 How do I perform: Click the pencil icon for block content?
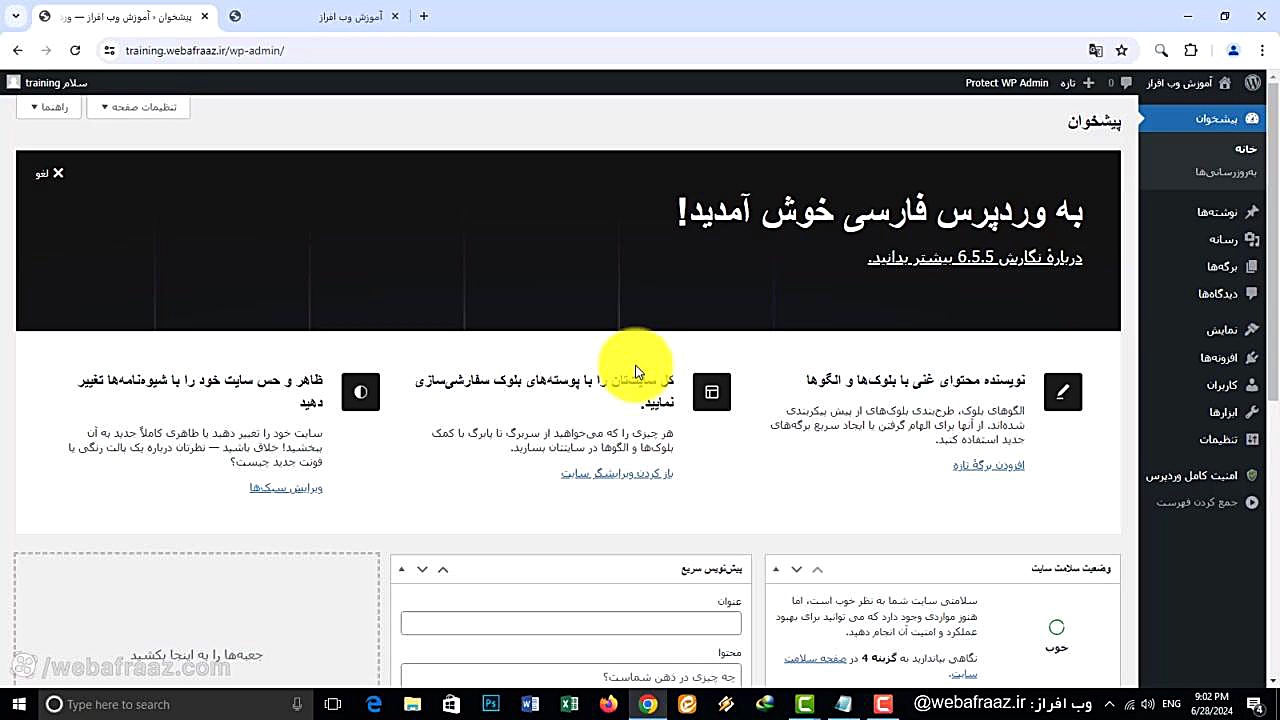point(1062,392)
